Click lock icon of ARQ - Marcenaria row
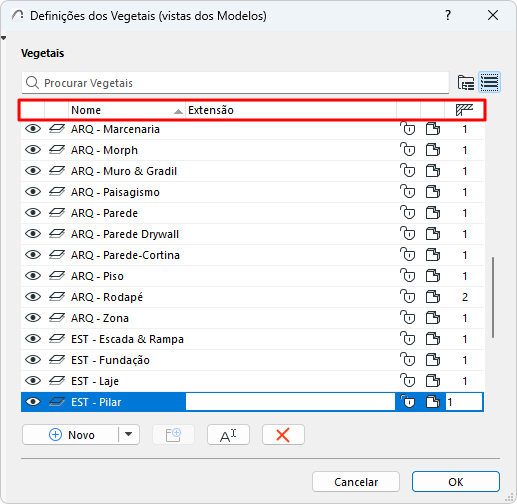The image size is (517, 504). [408, 129]
